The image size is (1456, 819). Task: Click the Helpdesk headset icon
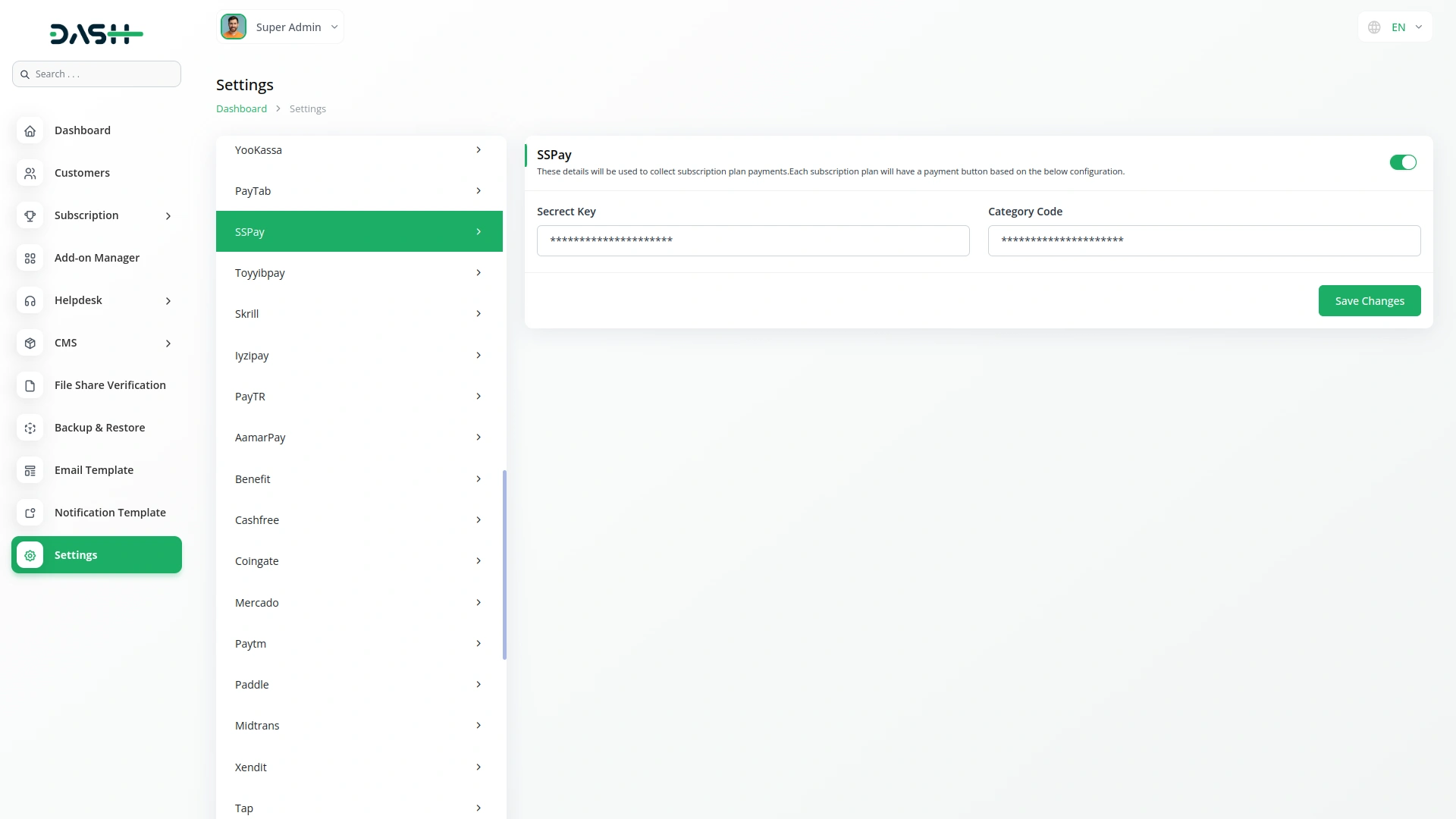click(30, 300)
